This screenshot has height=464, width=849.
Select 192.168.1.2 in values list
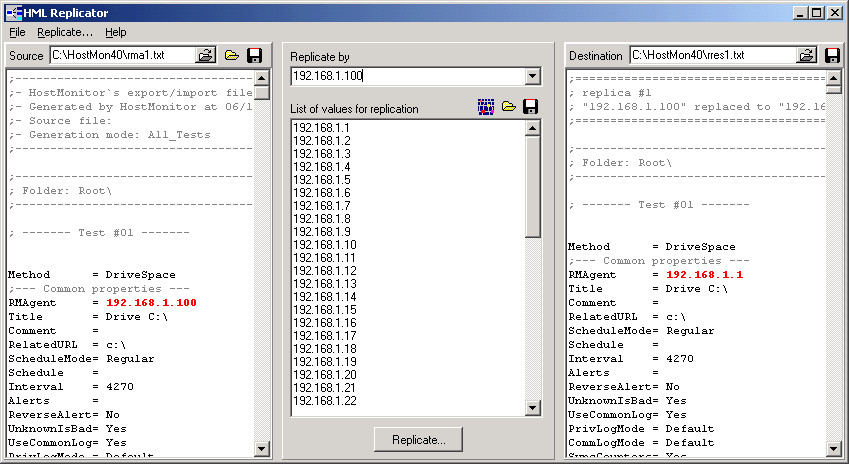coord(322,141)
